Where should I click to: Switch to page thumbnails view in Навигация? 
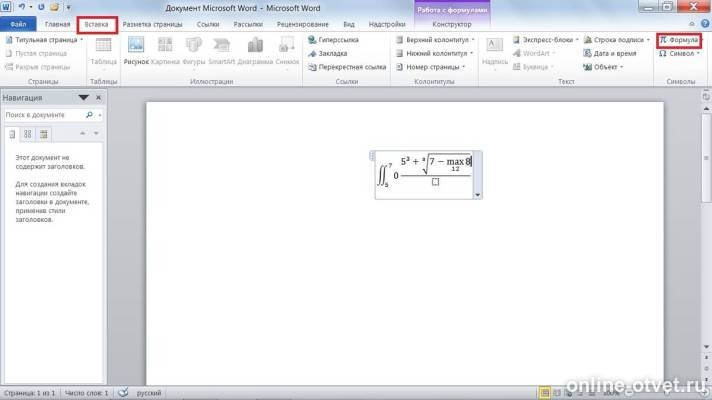(x=28, y=134)
